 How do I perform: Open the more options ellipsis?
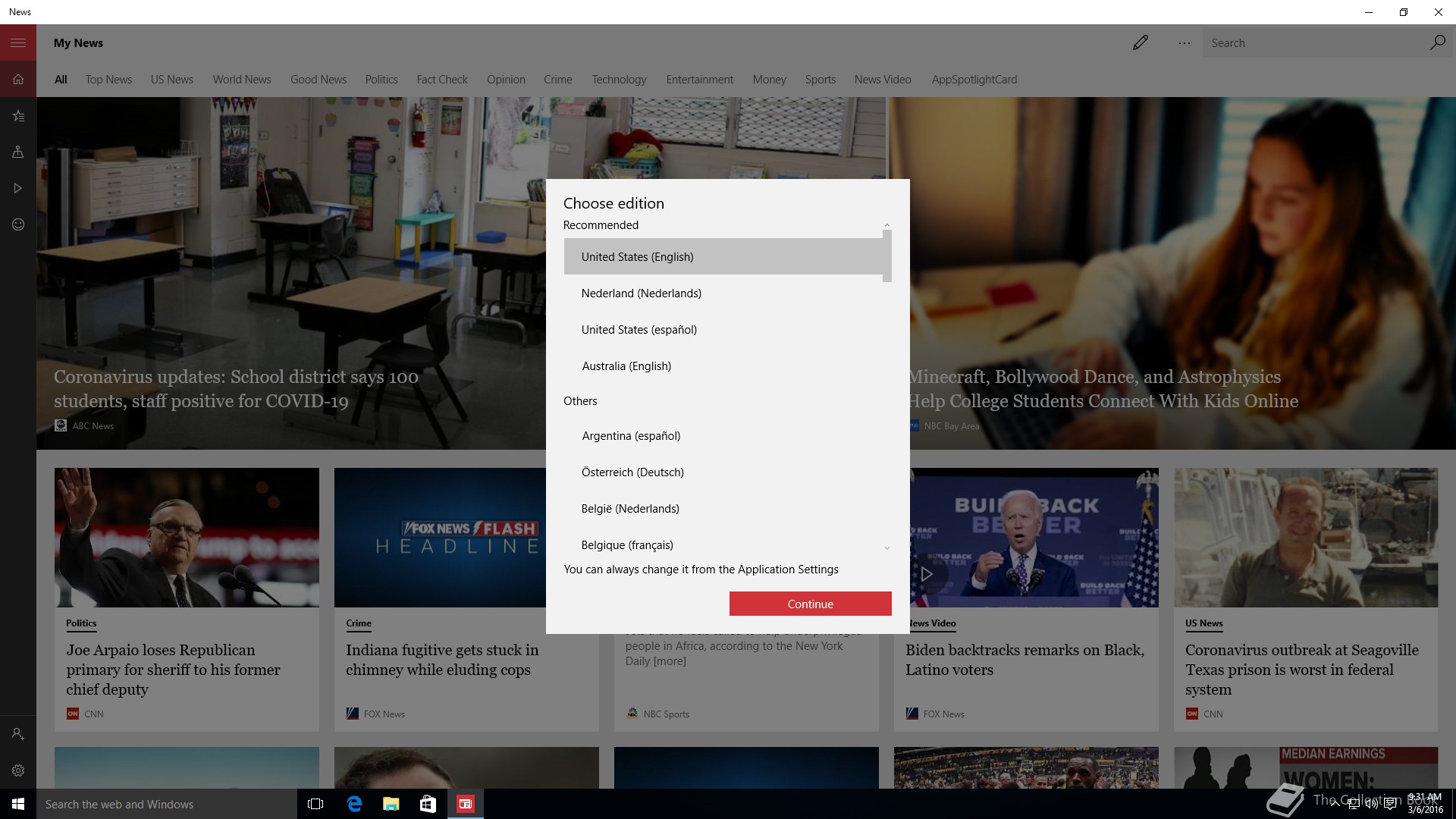pyautogui.click(x=1185, y=43)
